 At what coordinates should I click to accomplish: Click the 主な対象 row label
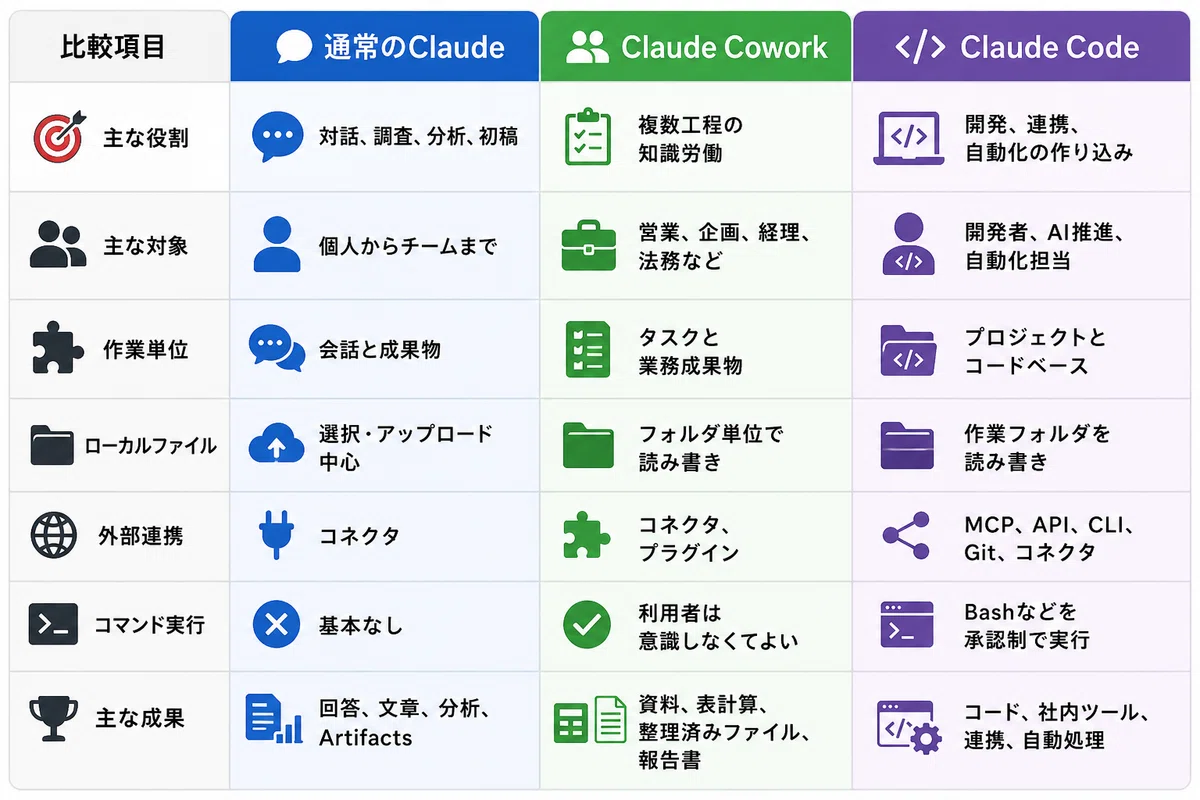coord(146,246)
